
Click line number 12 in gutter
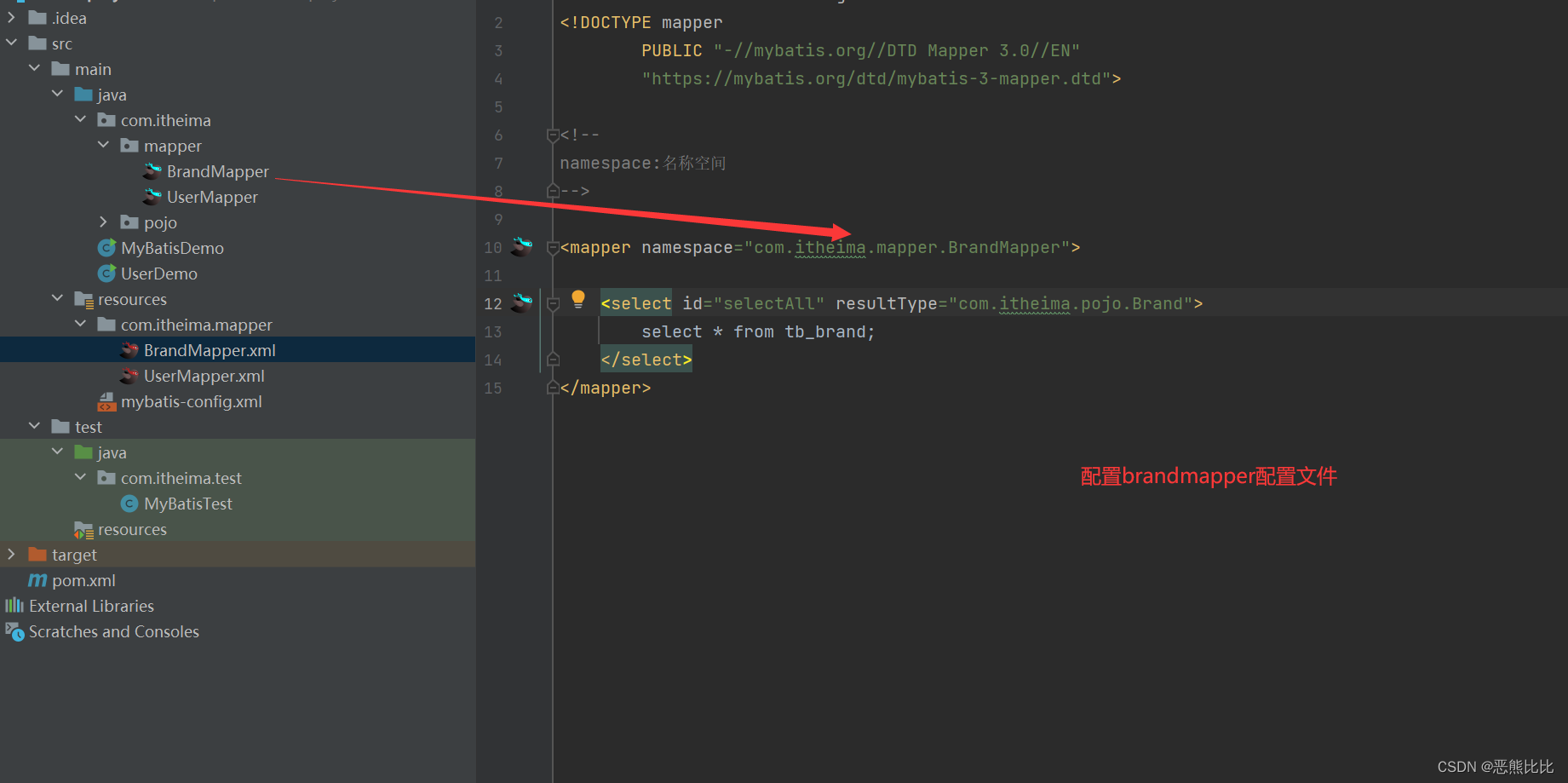click(493, 304)
